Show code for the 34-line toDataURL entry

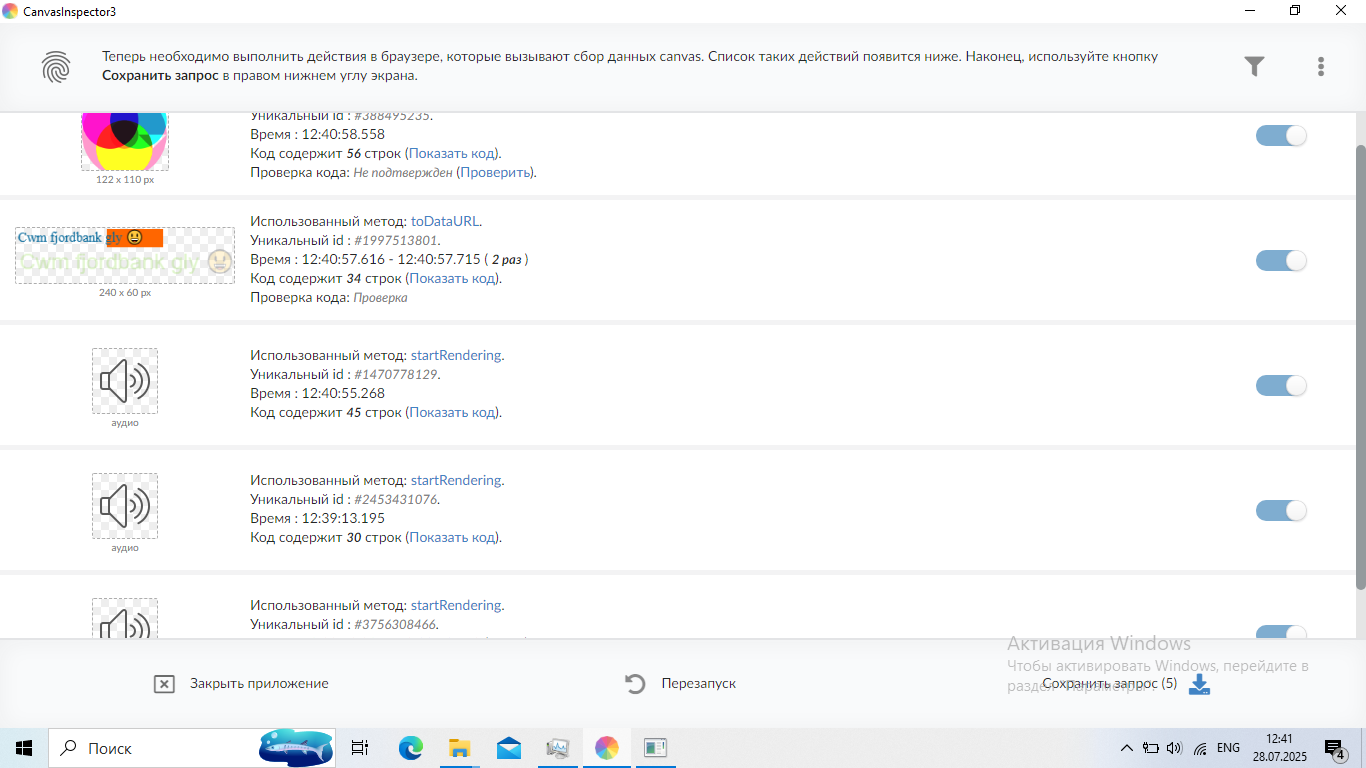pos(452,278)
